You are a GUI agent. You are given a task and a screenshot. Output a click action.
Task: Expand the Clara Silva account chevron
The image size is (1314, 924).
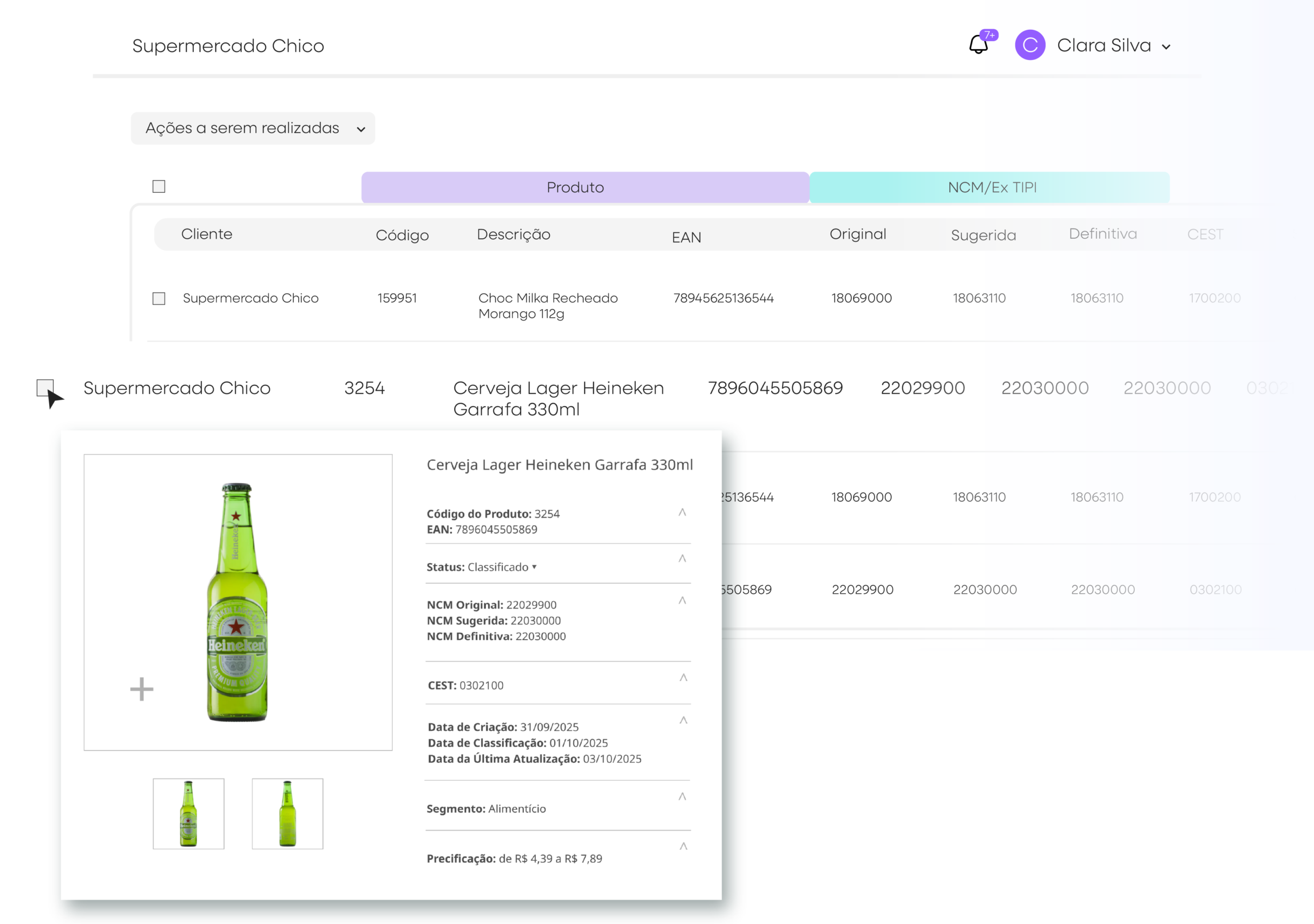(1166, 48)
